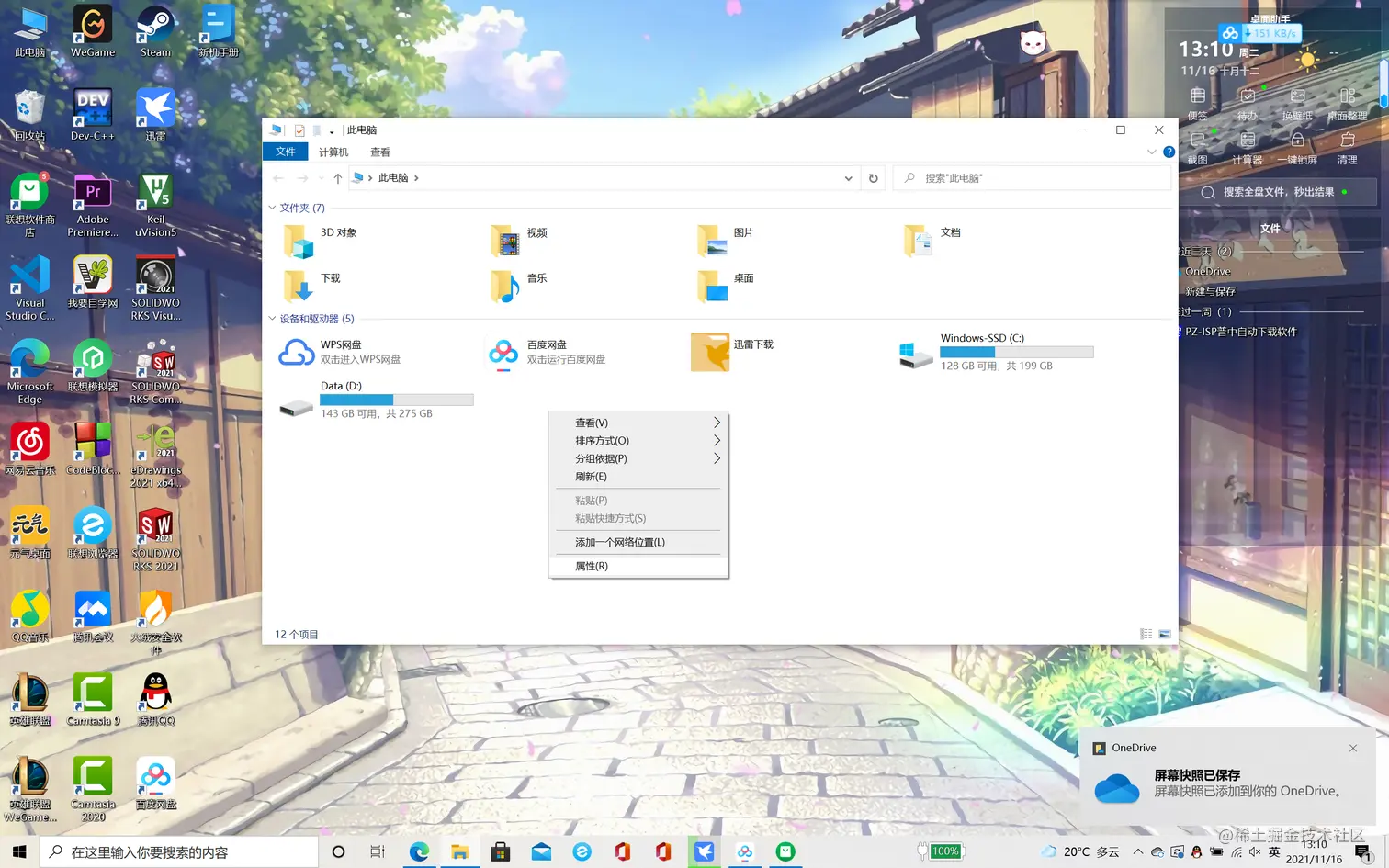Click the 一键锁屏 lock screen icon
The image size is (1389, 868).
1297,147
